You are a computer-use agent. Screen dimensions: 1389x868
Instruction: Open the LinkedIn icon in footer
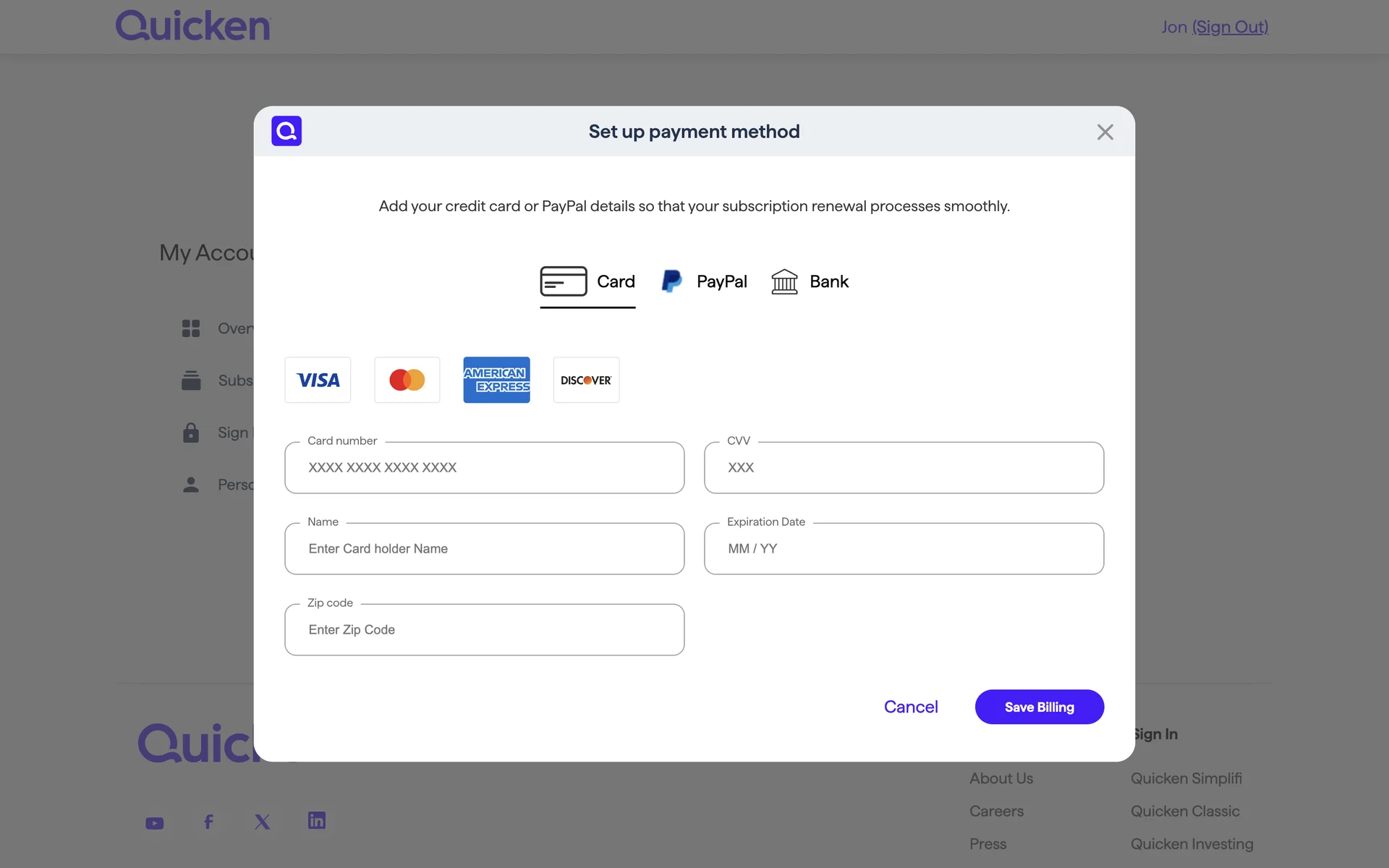tap(316, 820)
